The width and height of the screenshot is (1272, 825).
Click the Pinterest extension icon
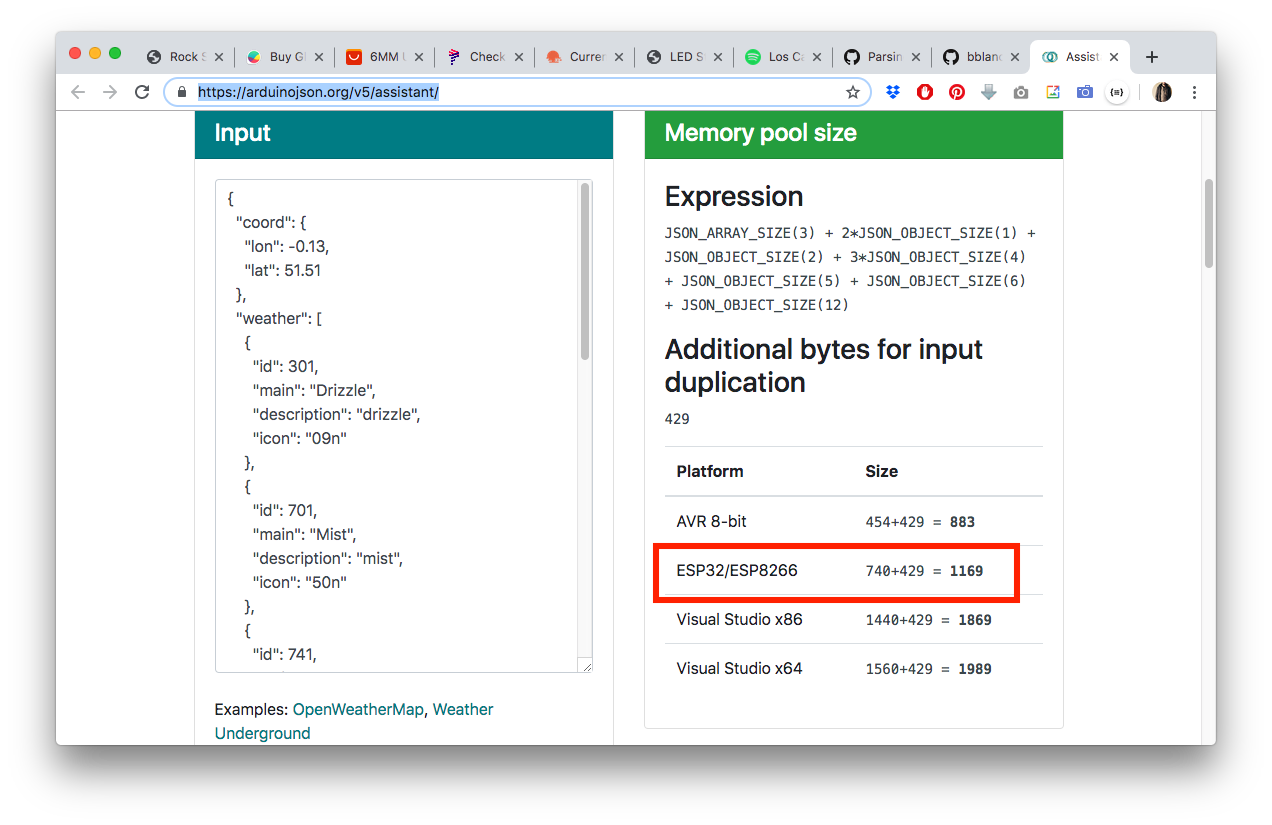(x=957, y=92)
